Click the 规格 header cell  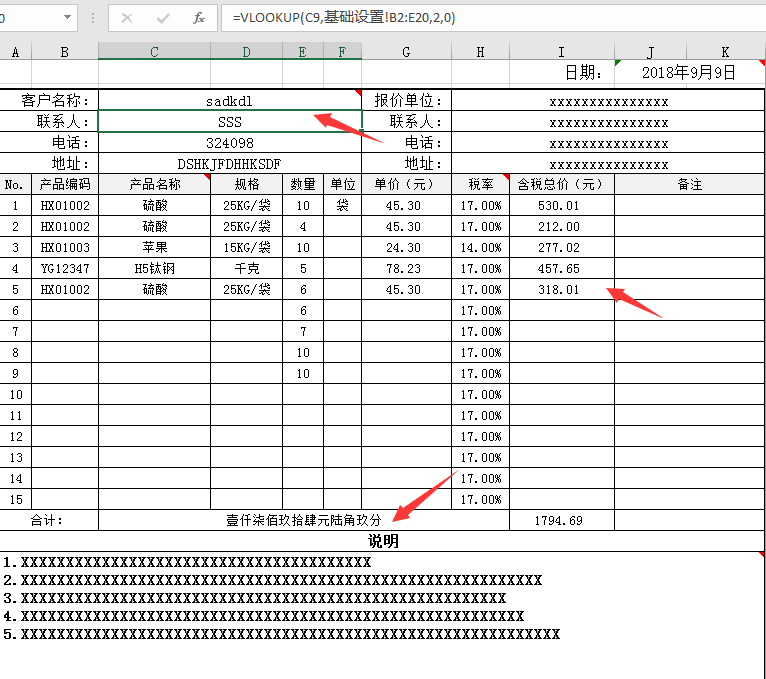[x=247, y=184]
